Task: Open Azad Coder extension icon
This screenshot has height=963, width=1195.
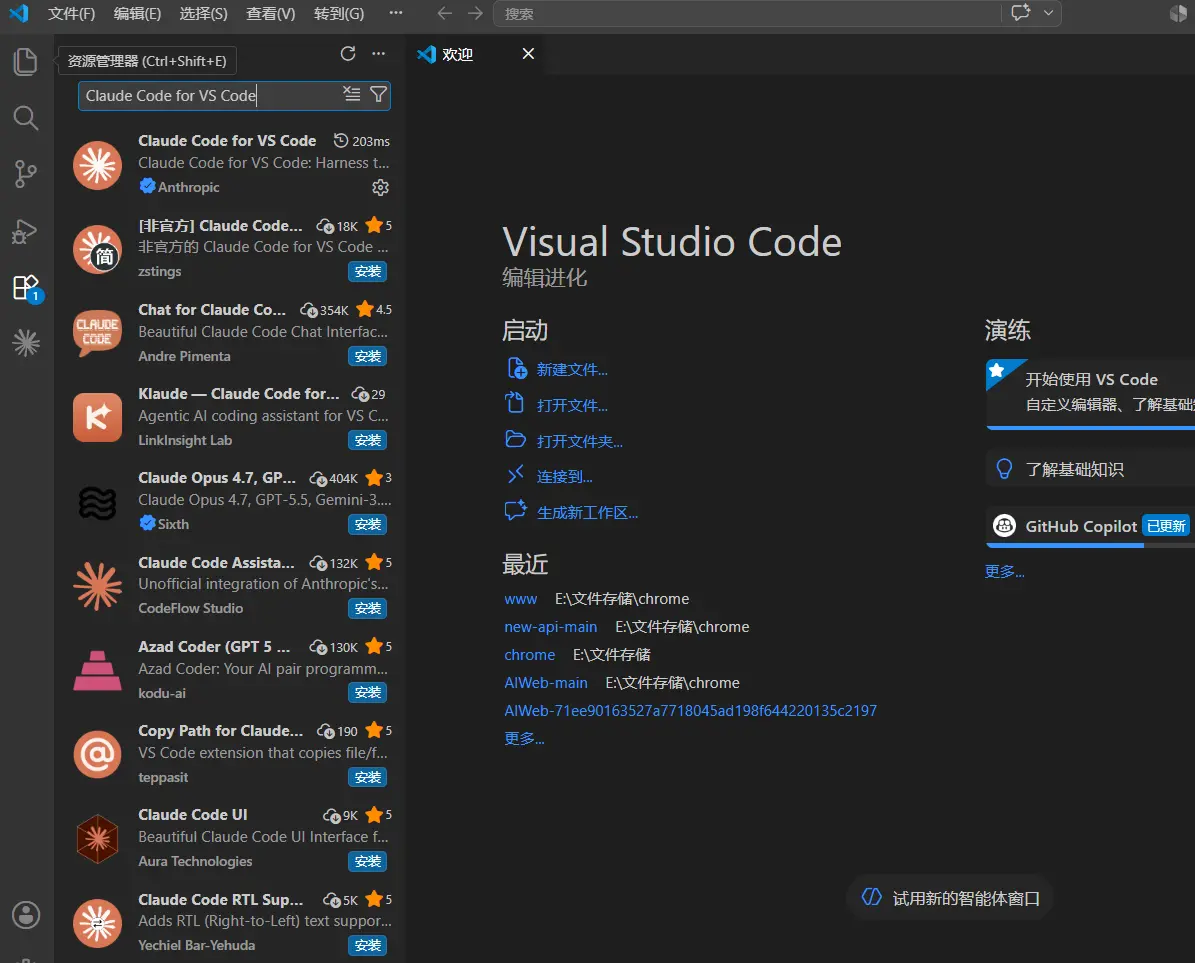Action: coord(98,670)
